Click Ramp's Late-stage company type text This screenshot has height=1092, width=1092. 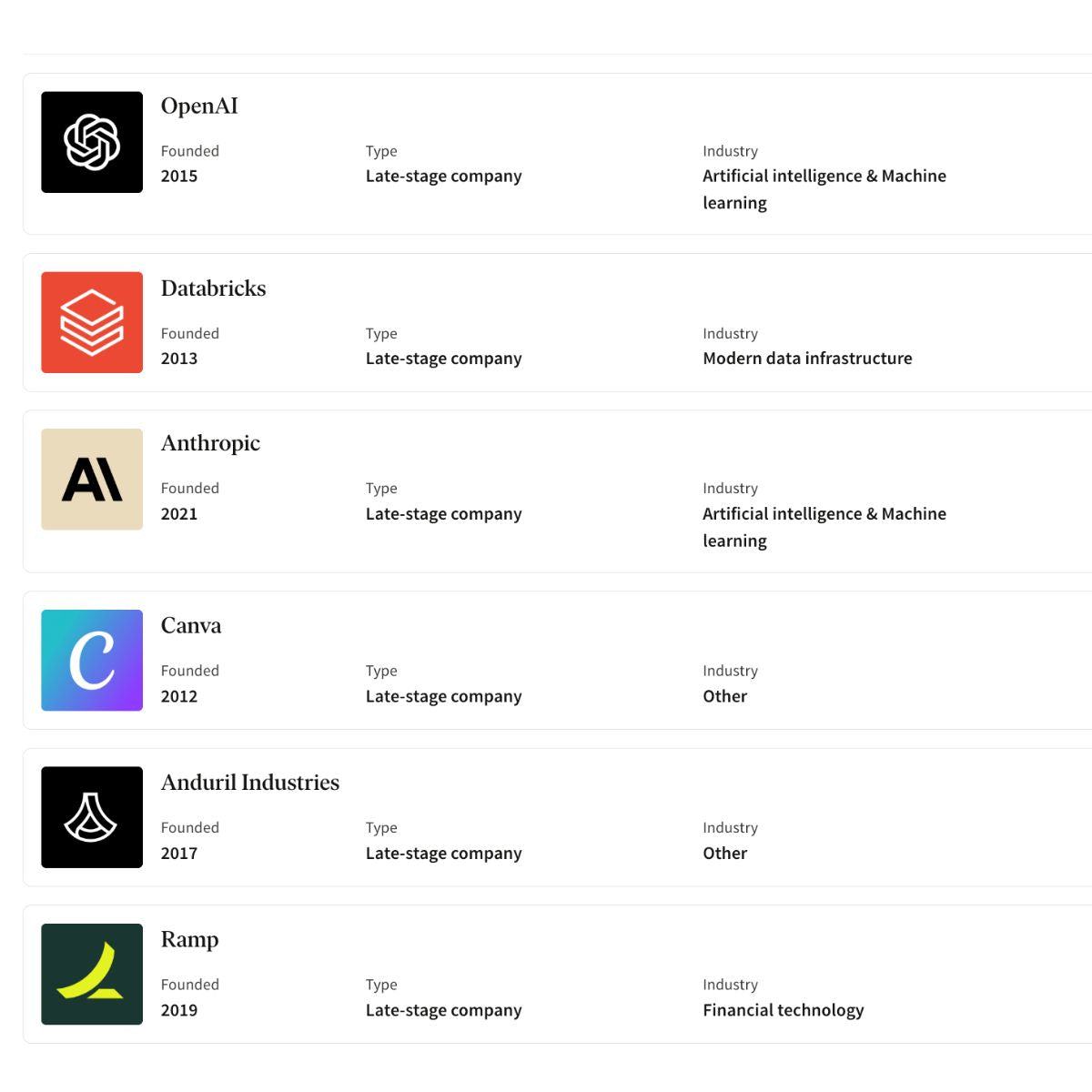443,1010
